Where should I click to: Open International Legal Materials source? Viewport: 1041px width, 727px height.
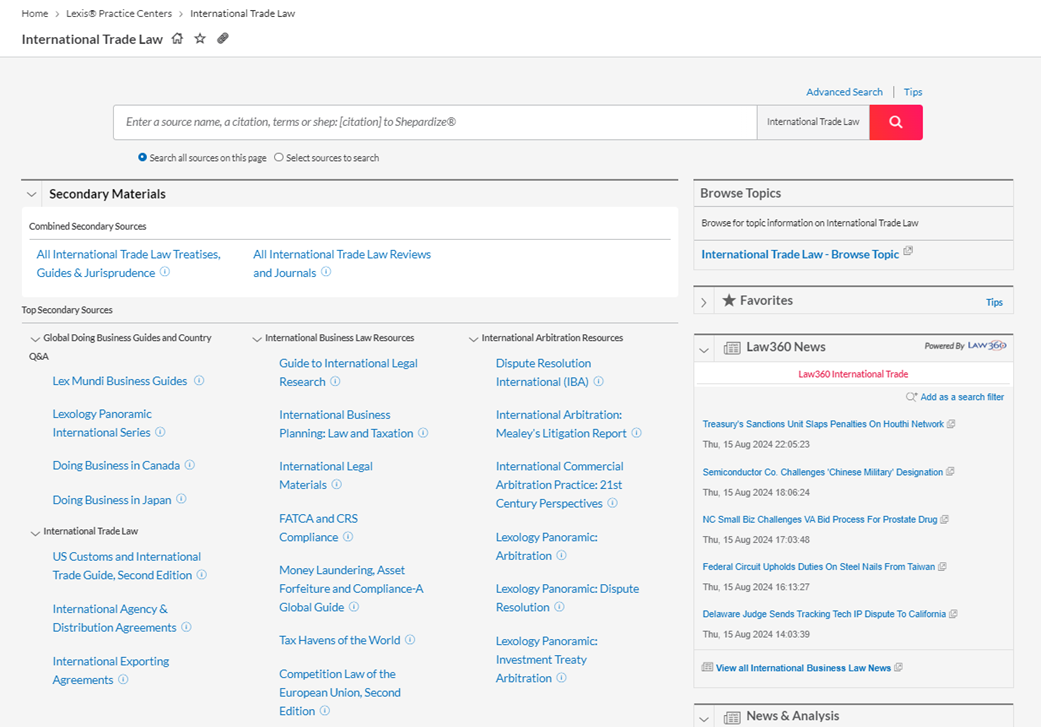(325, 475)
